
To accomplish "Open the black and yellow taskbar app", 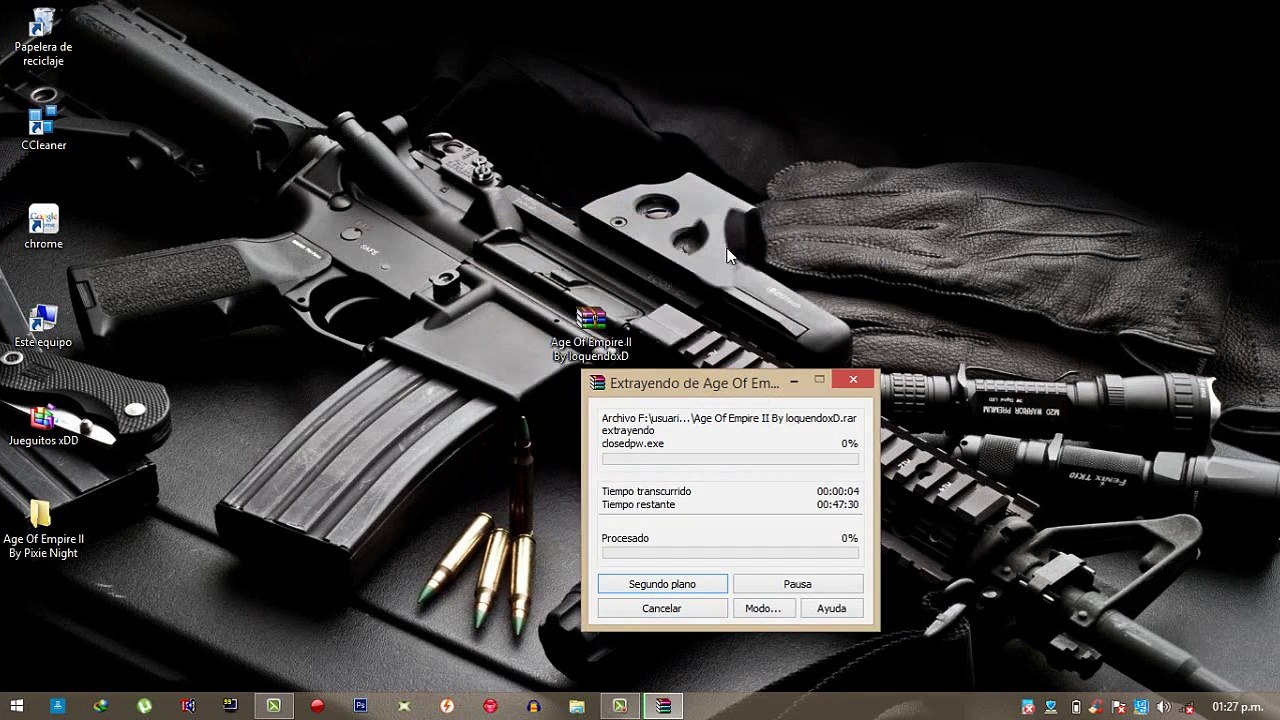I will point(230,706).
